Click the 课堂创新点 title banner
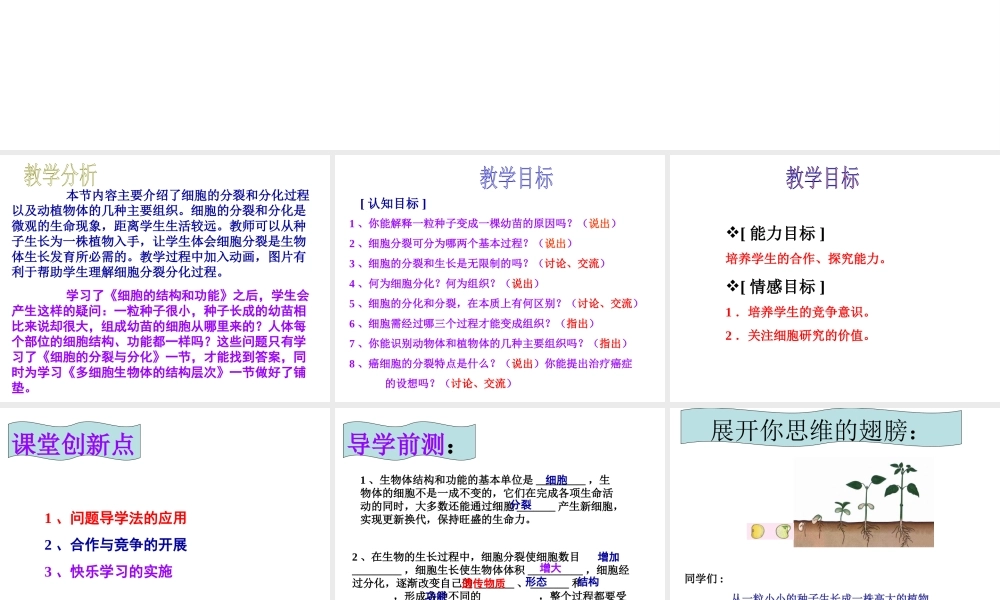1000x600 pixels. pos(74,441)
